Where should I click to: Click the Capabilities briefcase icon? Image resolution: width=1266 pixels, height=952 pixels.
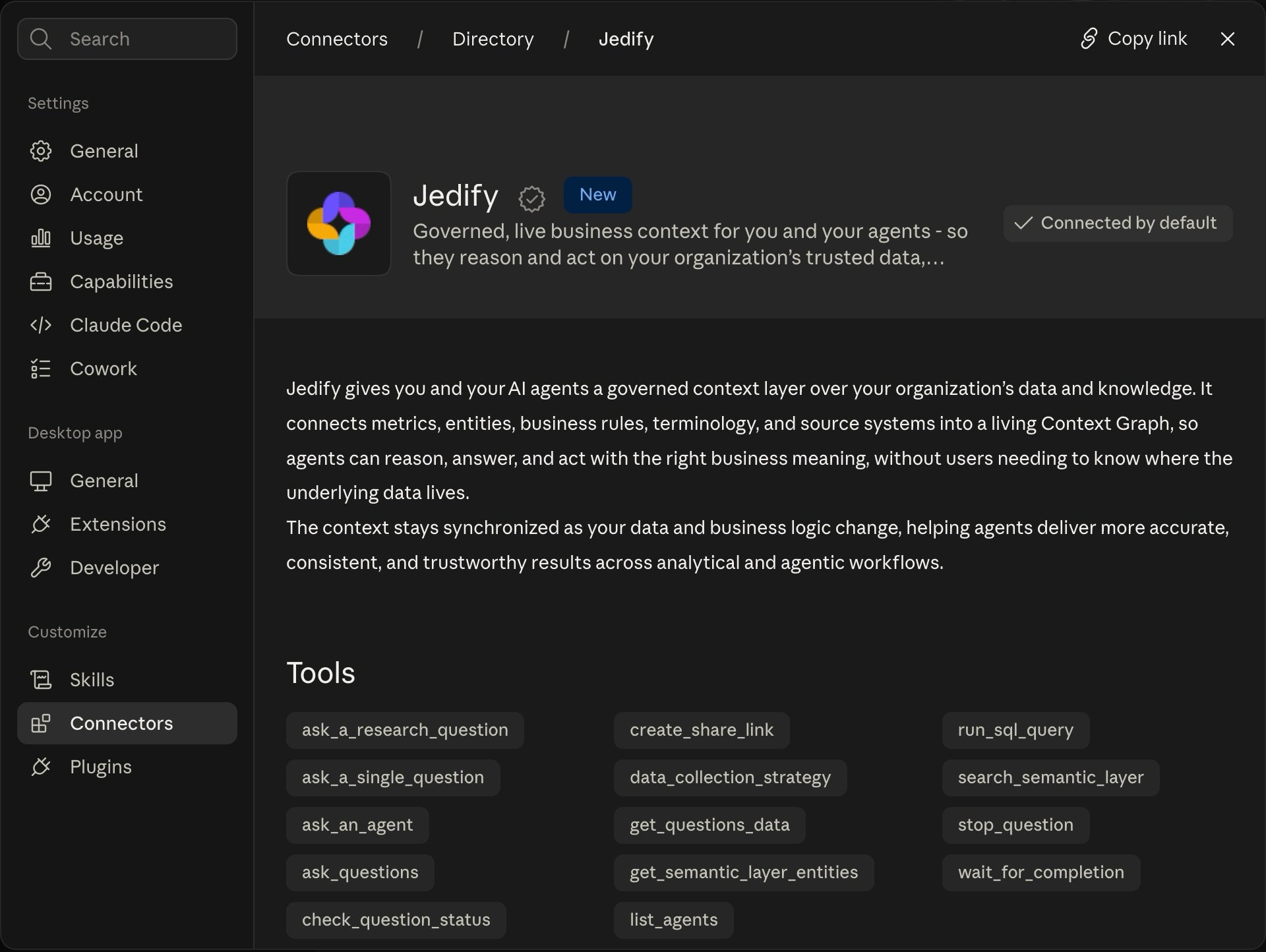pyautogui.click(x=41, y=282)
